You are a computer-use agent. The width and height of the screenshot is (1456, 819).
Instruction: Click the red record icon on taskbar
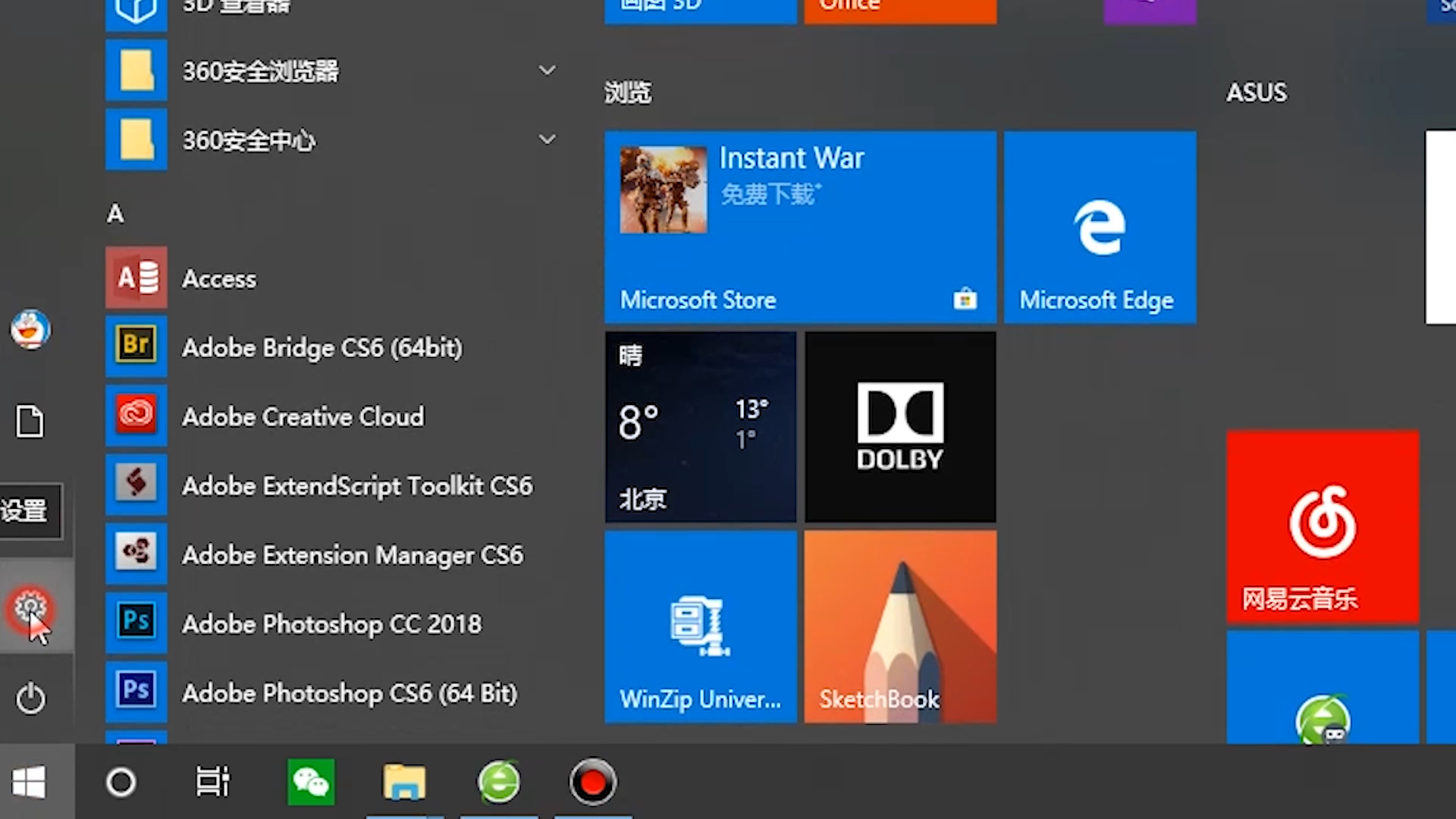[593, 782]
